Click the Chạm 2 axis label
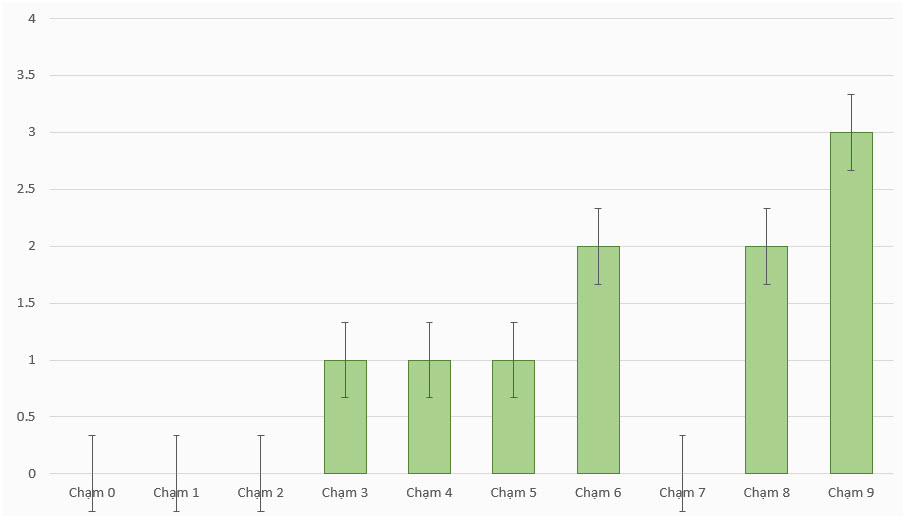 click(260, 492)
